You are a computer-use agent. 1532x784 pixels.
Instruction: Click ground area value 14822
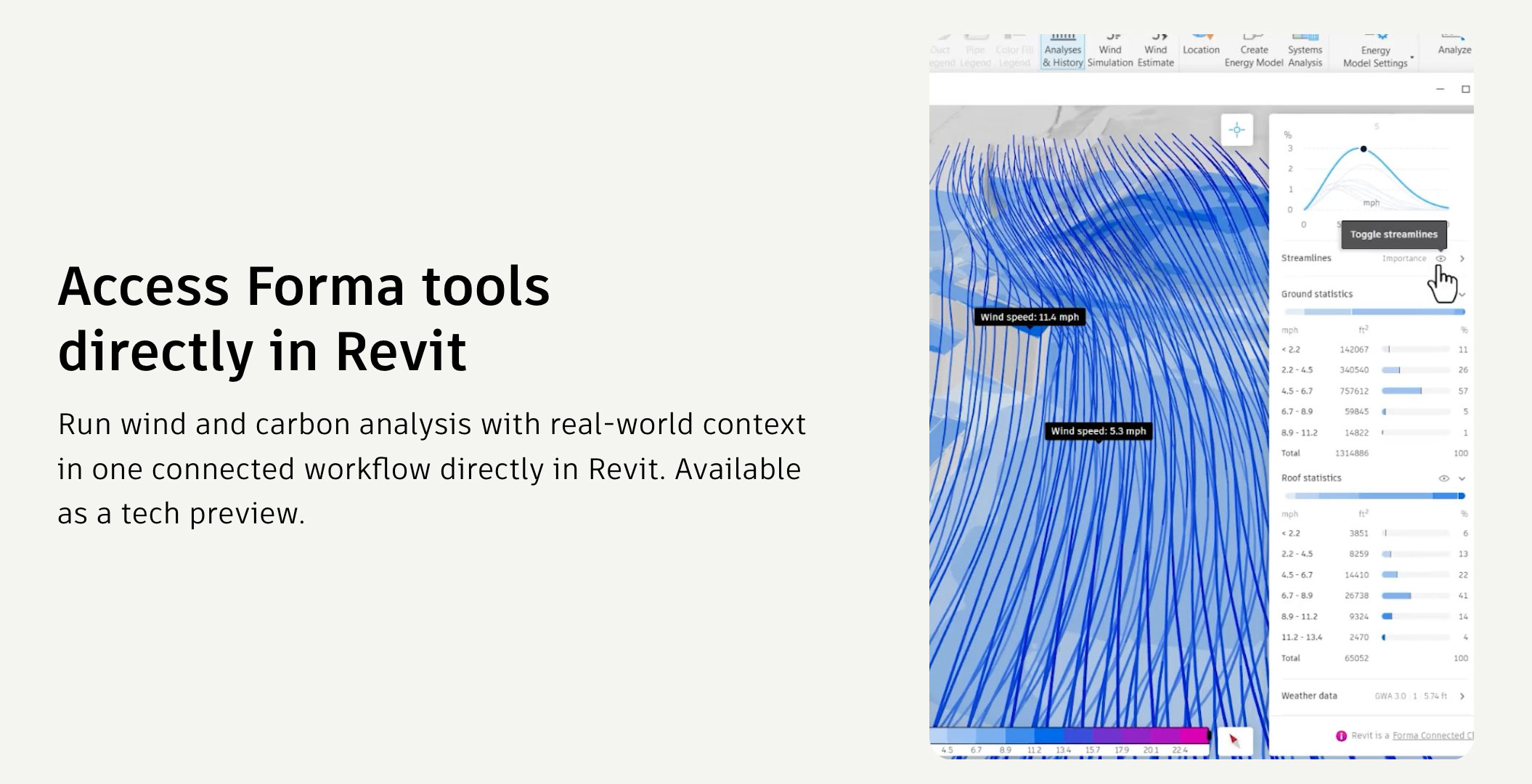point(1356,433)
